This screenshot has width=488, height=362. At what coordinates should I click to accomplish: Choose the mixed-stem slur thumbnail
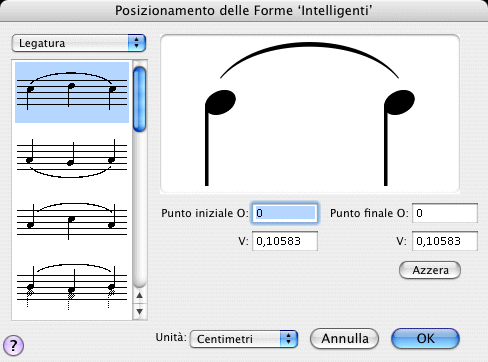coord(72,221)
